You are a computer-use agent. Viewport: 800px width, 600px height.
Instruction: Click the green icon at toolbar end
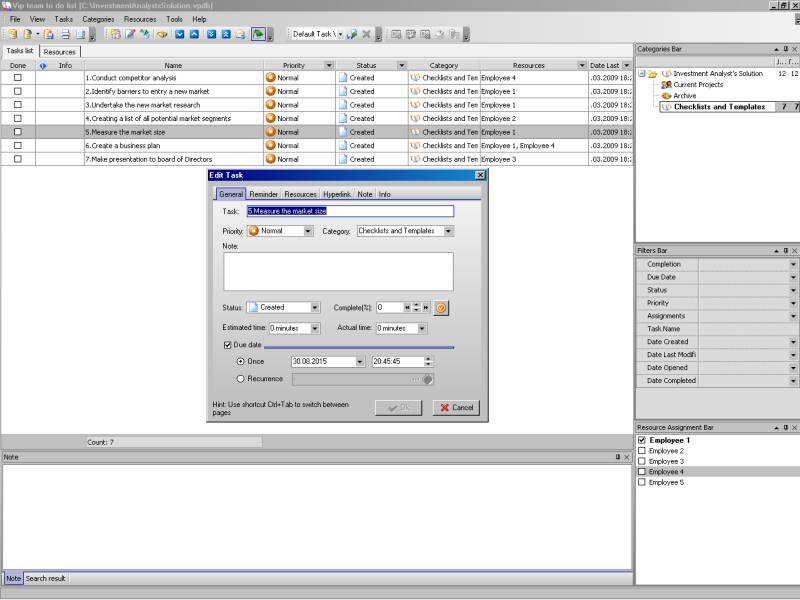(258, 34)
